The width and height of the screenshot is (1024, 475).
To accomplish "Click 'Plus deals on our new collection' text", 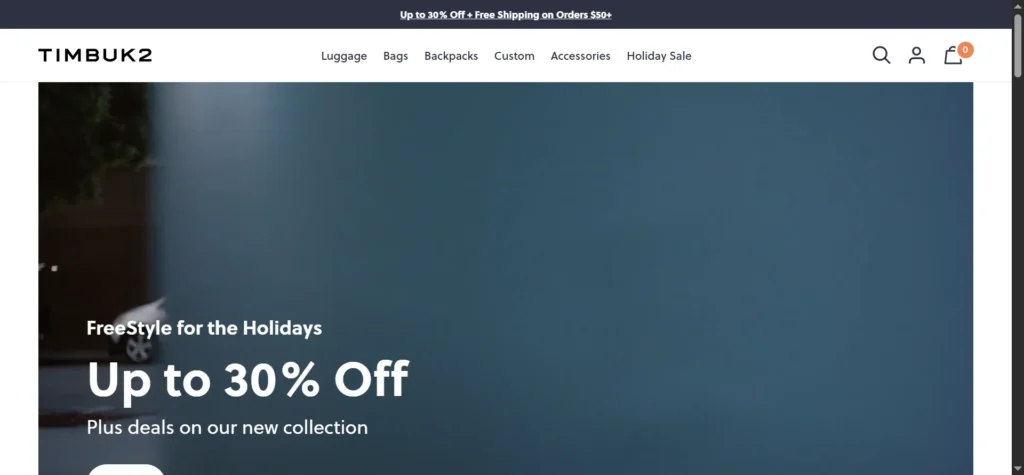I will point(227,427).
